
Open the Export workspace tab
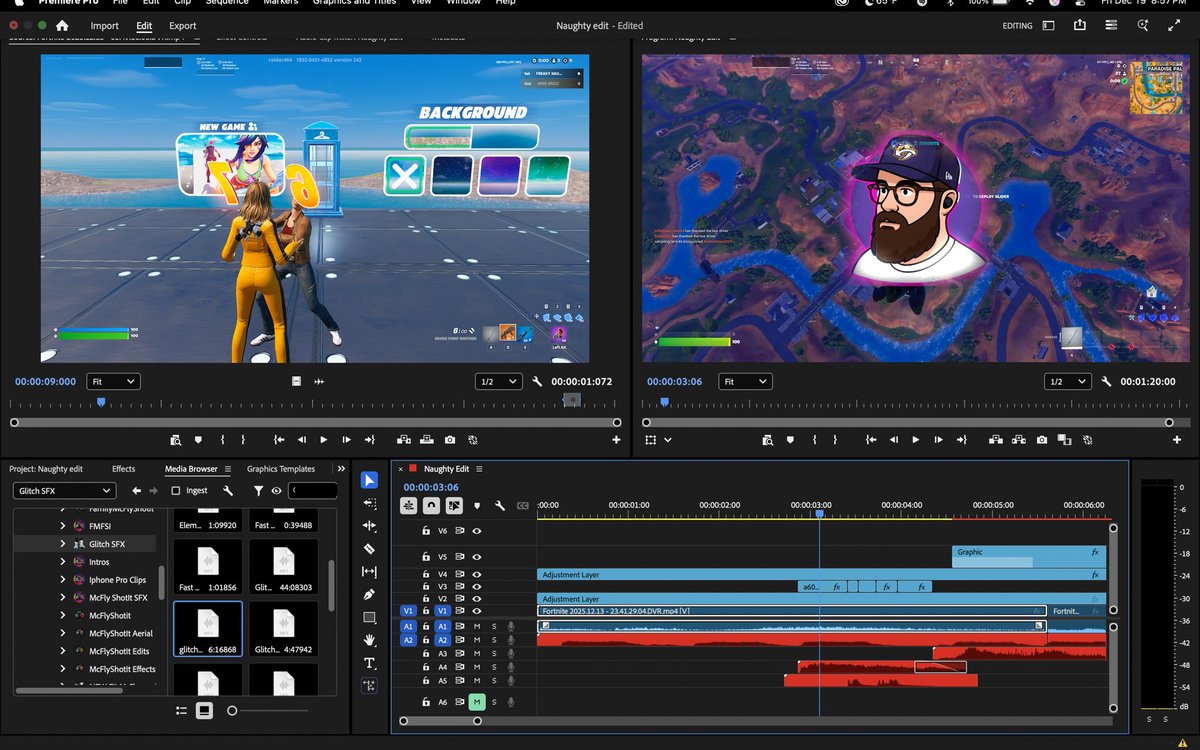(182, 26)
